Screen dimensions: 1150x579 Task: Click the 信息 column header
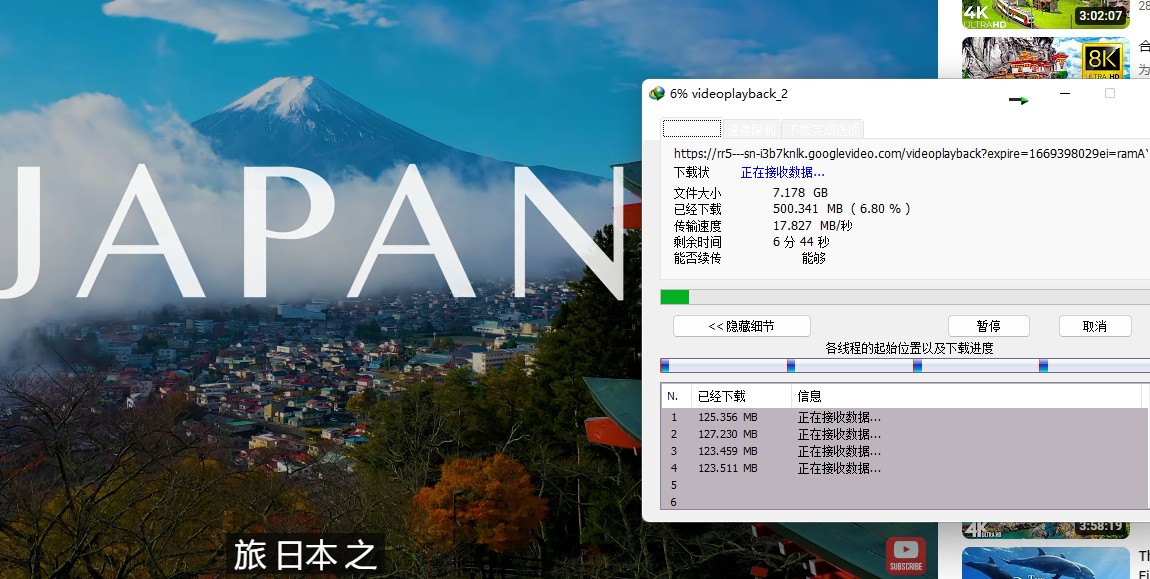tap(965, 396)
